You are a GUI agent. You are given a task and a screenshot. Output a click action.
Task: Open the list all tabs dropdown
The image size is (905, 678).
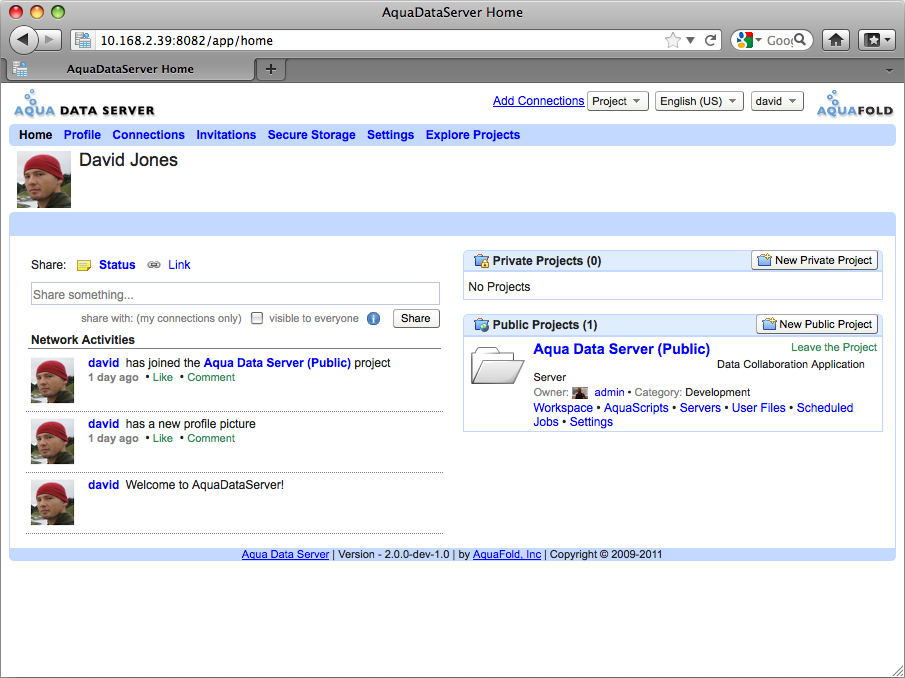pyautogui.click(x=889, y=70)
